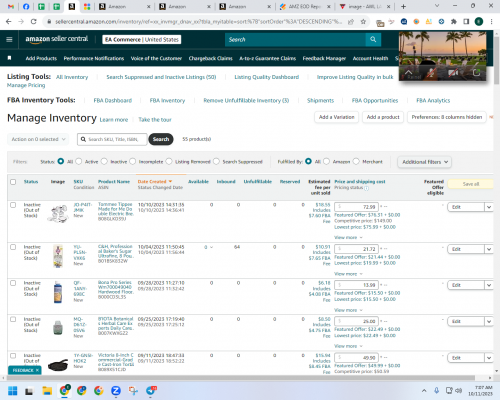Click the Add a product button
This screenshot has width=500, height=400.
pos(383,117)
